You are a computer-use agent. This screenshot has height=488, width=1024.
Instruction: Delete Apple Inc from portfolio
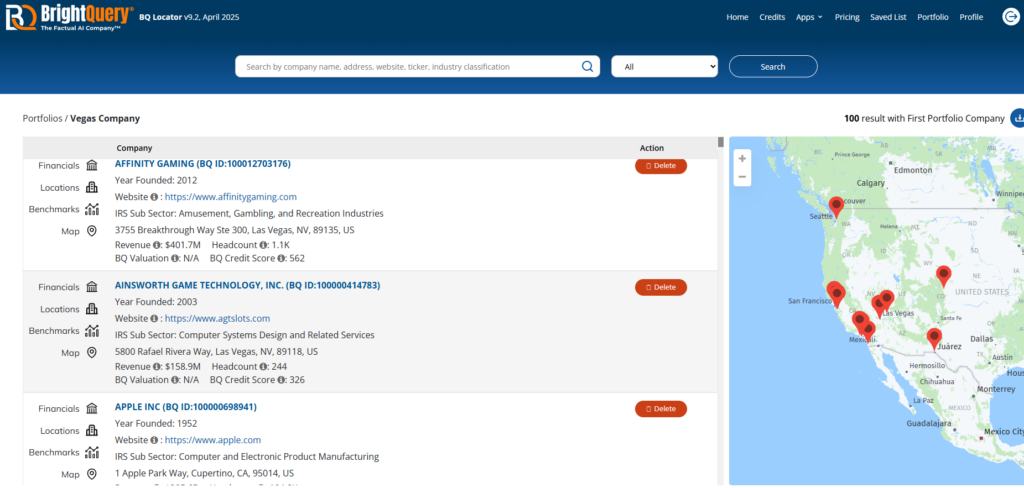point(661,409)
